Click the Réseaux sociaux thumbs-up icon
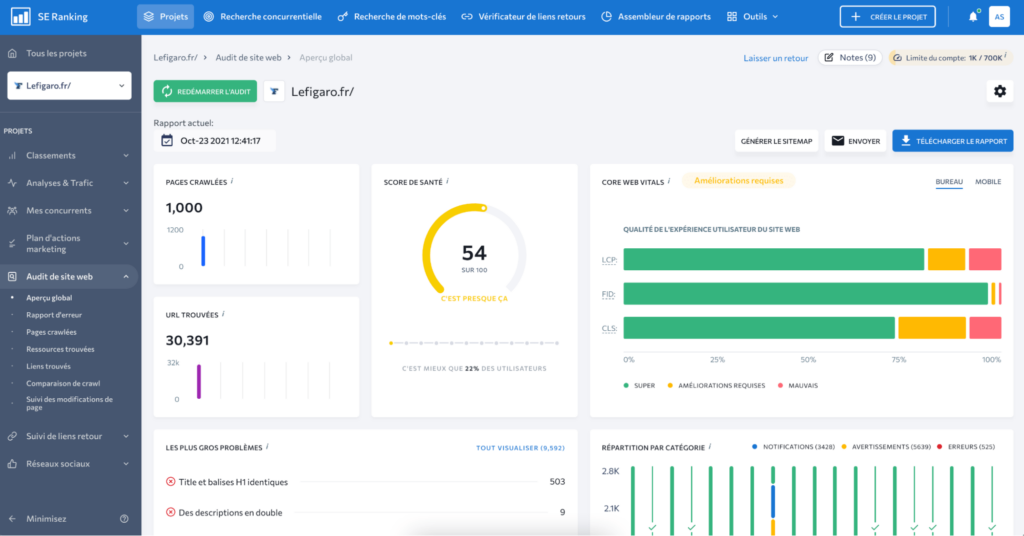The image size is (1024, 536). pos(12,464)
